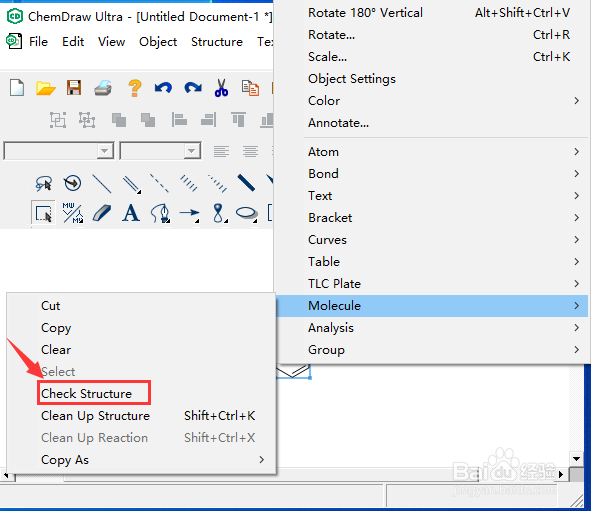Image resolution: width=591 pixels, height=511 pixels.
Task: Expand the Copy As submenu
Action: pos(141,460)
